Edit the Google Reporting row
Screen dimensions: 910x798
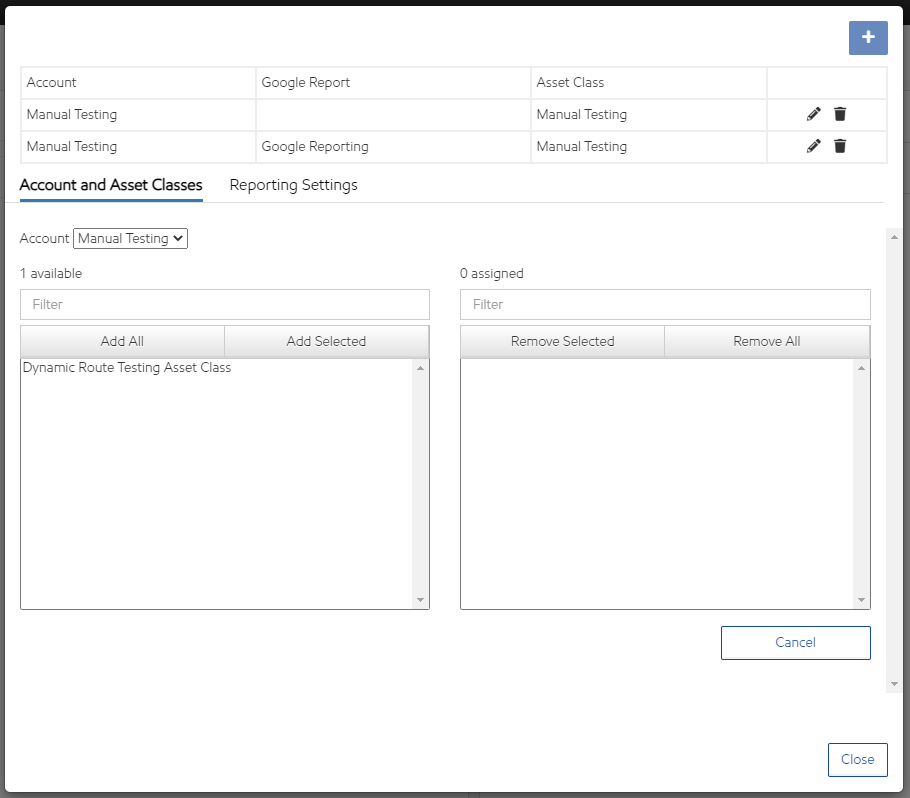pyautogui.click(x=813, y=147)
